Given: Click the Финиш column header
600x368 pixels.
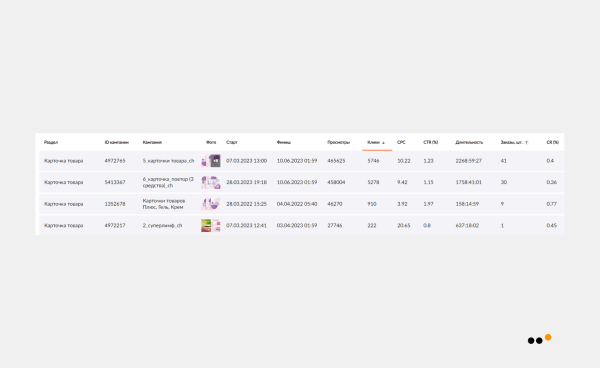Looking at the screenshot, I should click(x=284, y=142).
